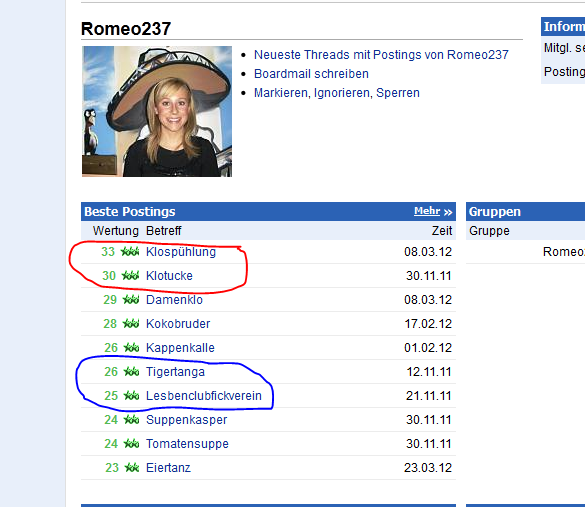Image resolution: width=585 pixels, height=507 pixels.
Task: Click rating value 33 for Klospühlung
Action: pyautogui.click(x=108, y=252)
